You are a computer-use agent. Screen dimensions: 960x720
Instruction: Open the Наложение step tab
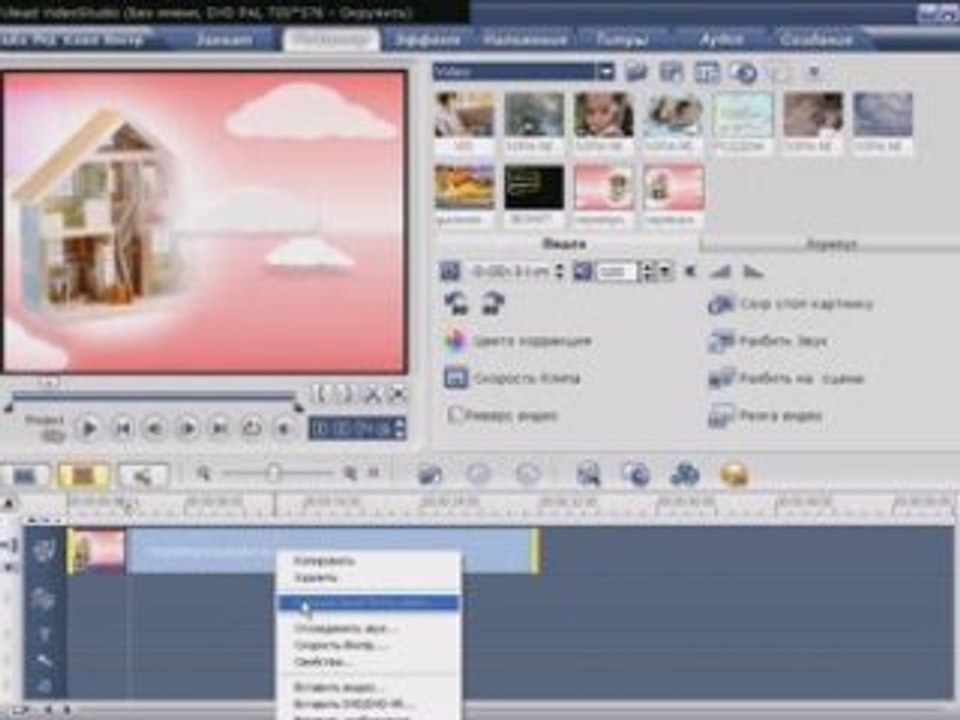point(525,40)
